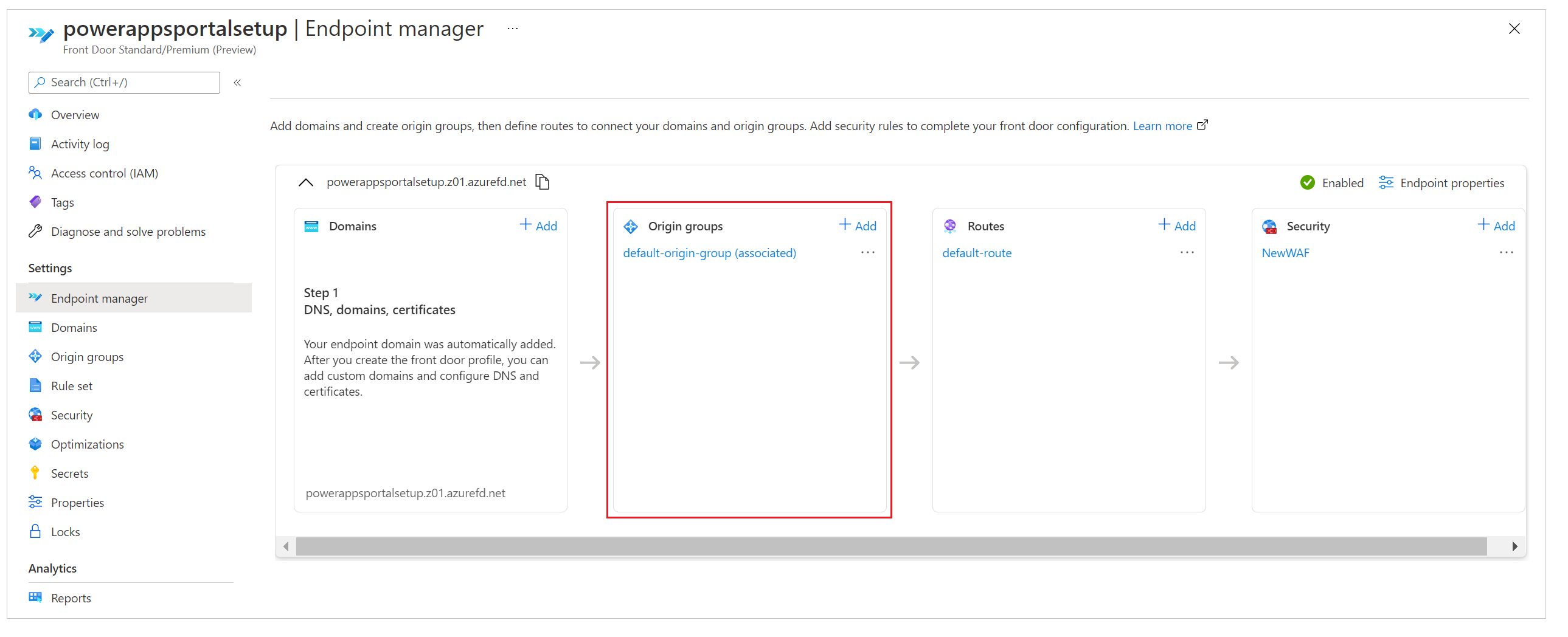
Task: Click the sidebar Security globe icon
Action: pyautogui.click(x=35, y=415)
